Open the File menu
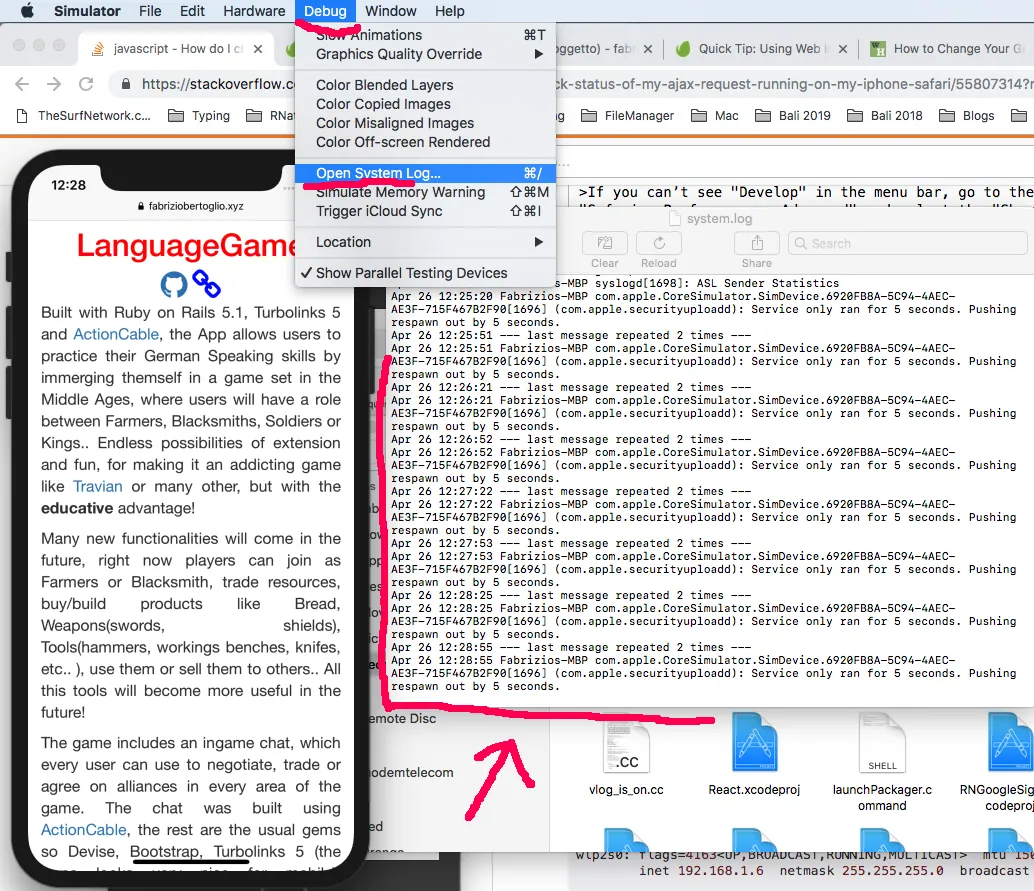Screen dimensions: 1034x891 [150, 11]
